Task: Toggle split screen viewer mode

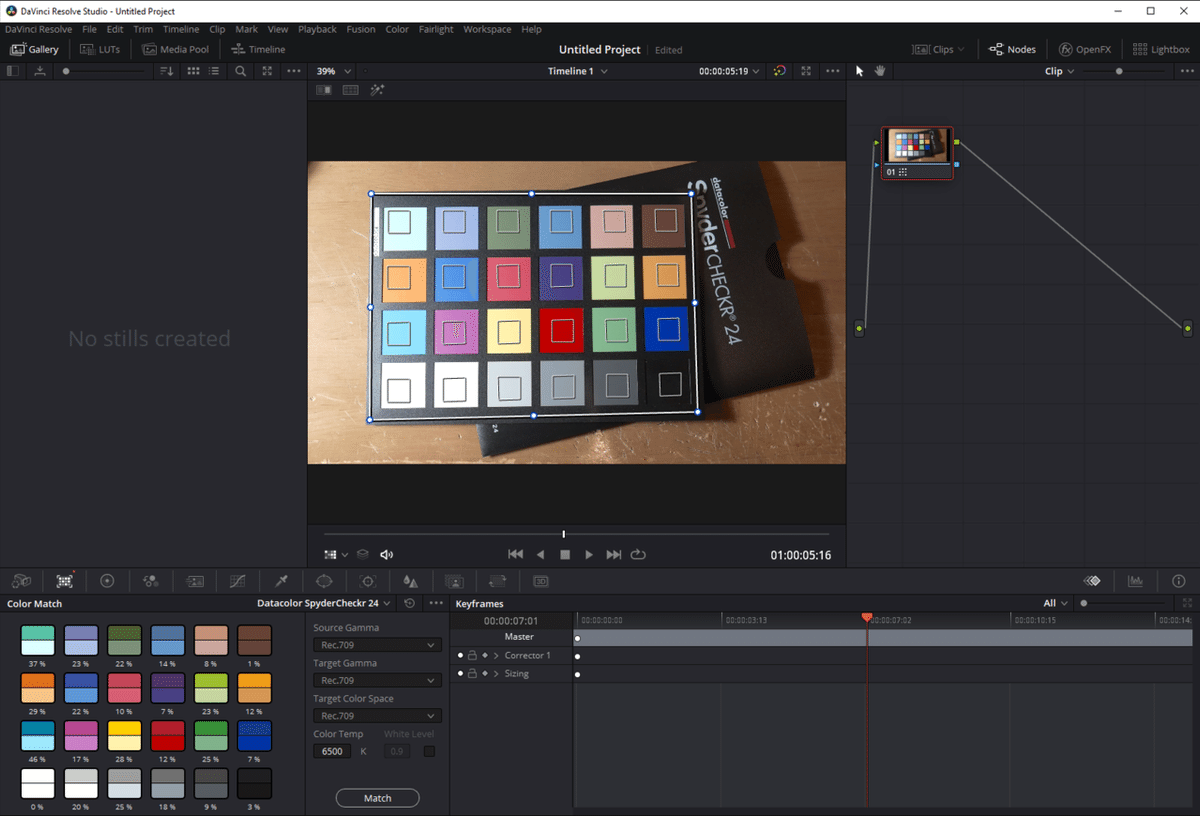Action: pos(350,90)
